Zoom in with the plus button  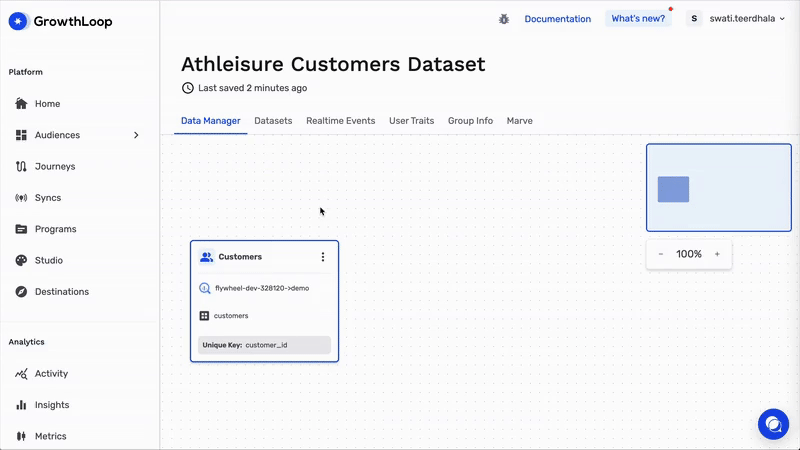click(717, 254)
